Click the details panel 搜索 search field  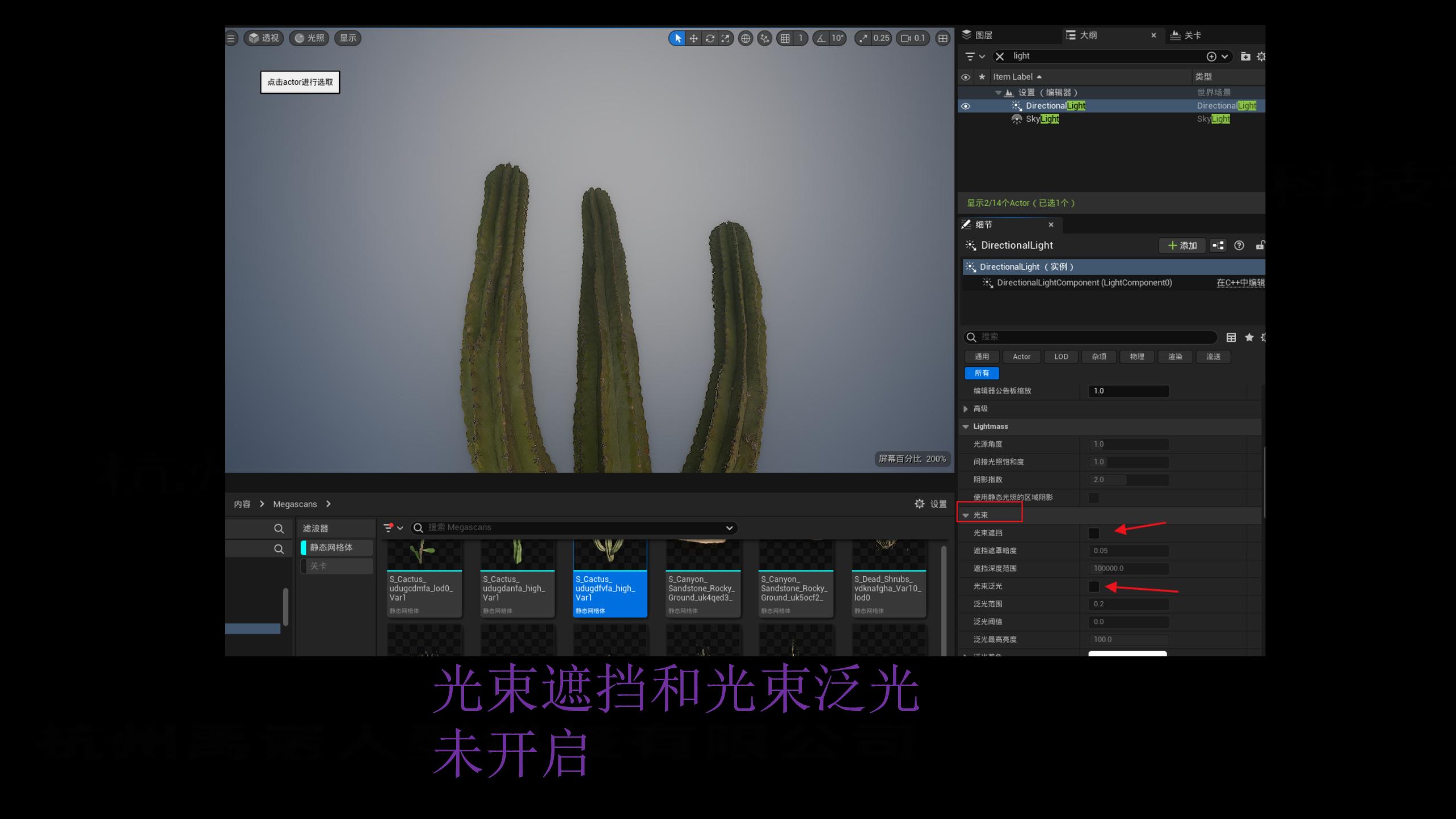[1090, 337]
